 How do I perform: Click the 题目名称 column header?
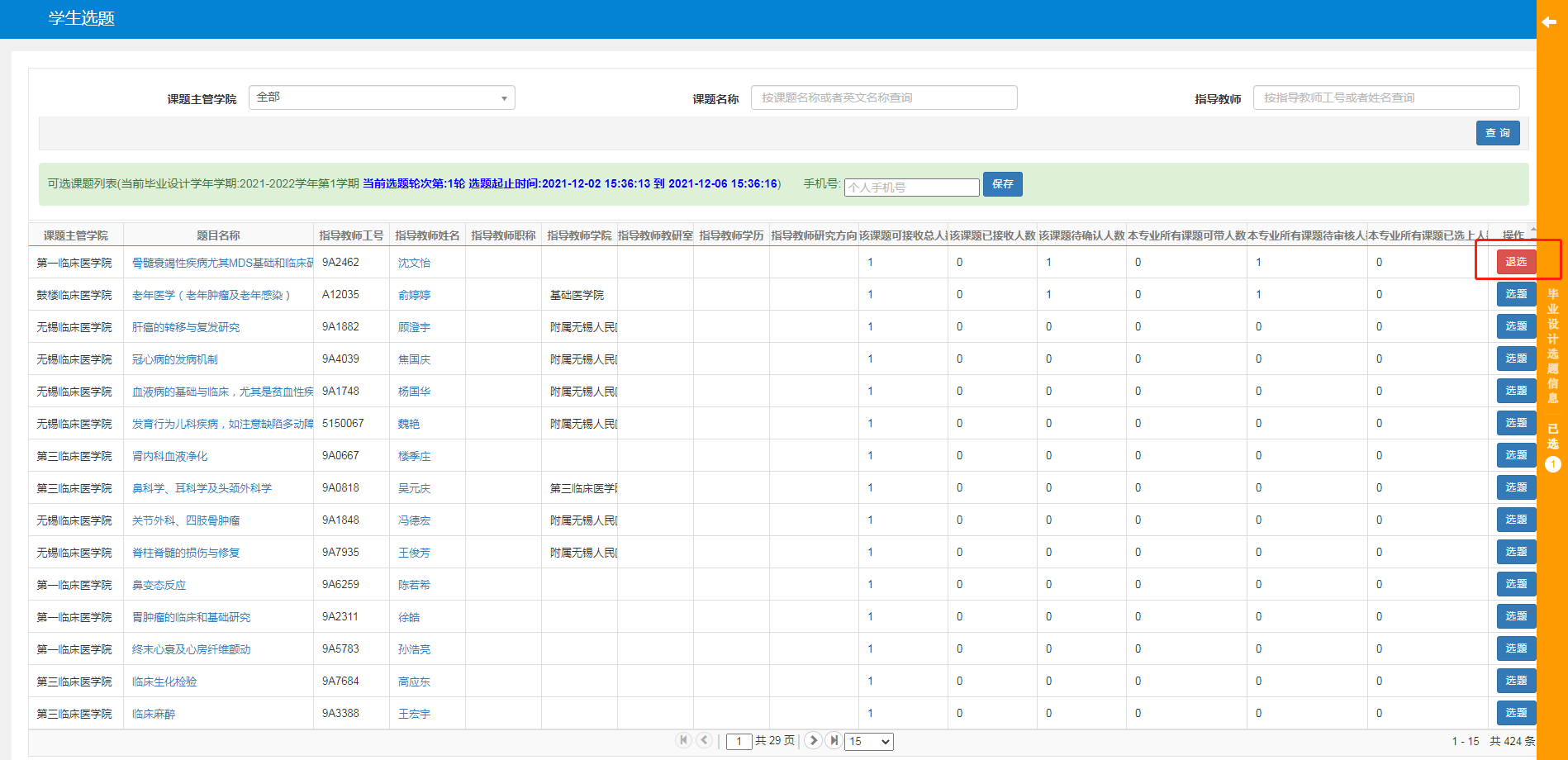tap(218, 235)
